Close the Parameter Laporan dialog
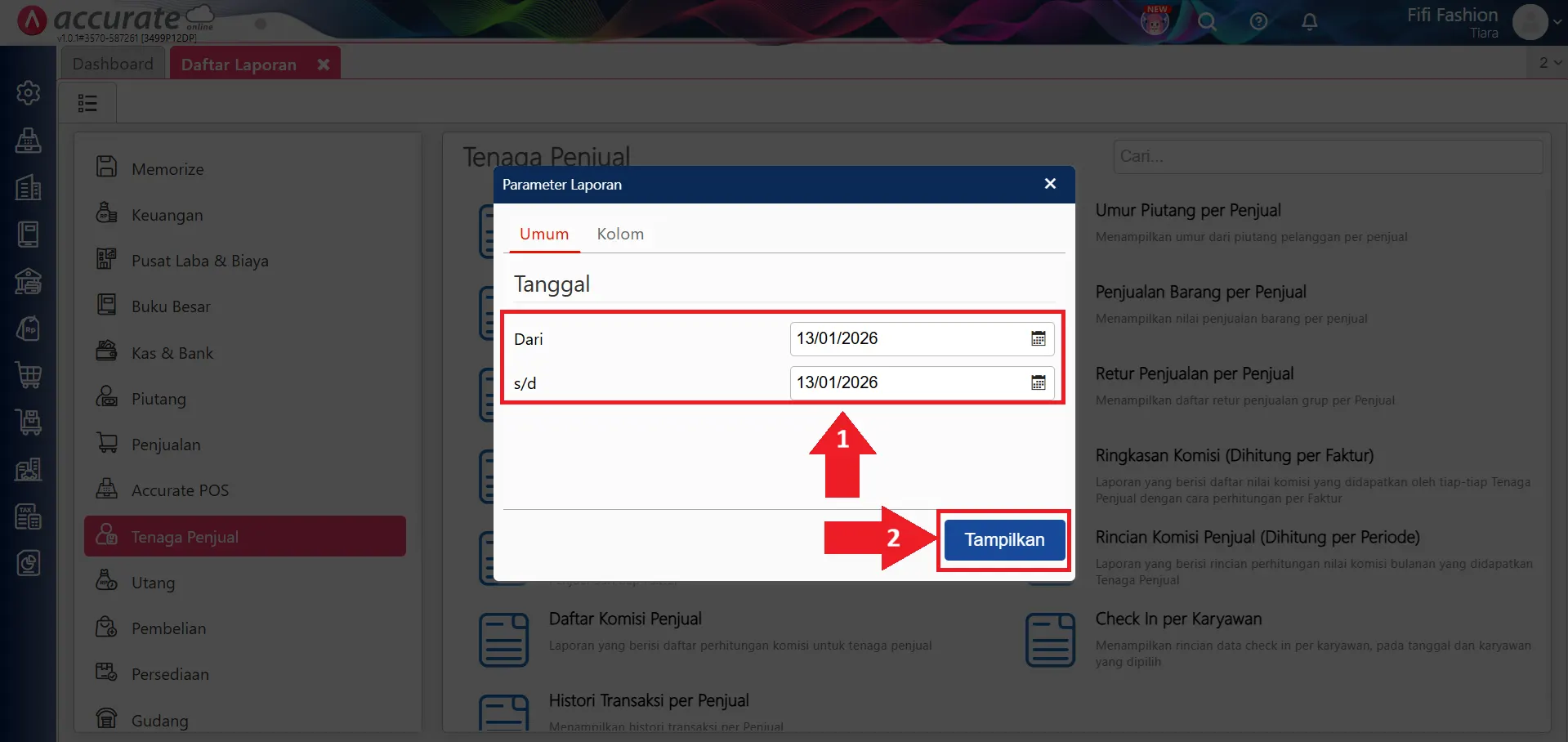This screenshot has height=742, width=1568. [x=1050, y=185]
